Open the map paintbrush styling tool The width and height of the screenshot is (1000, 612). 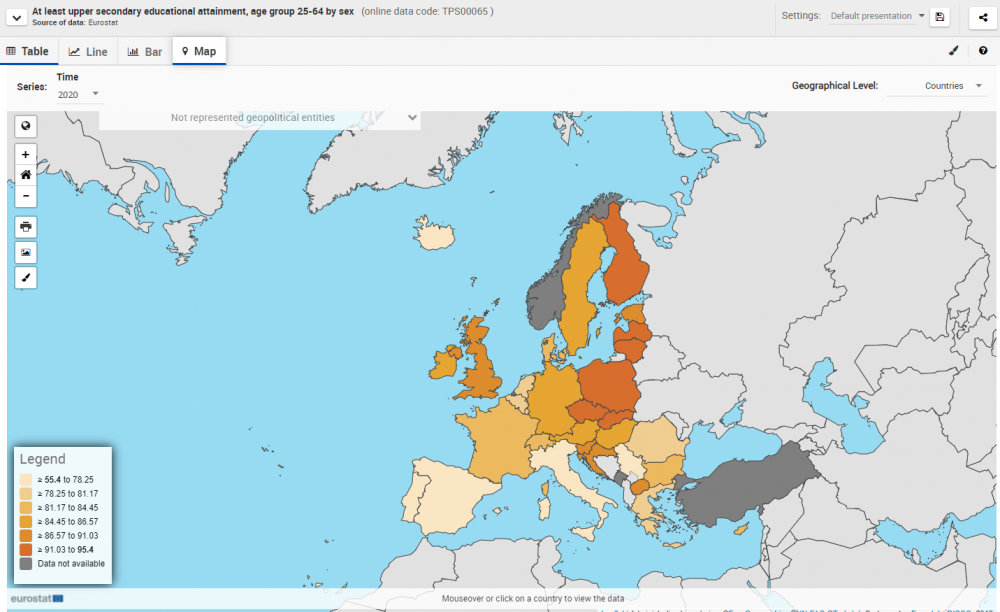pyautogui.click(x=26, y=278)
